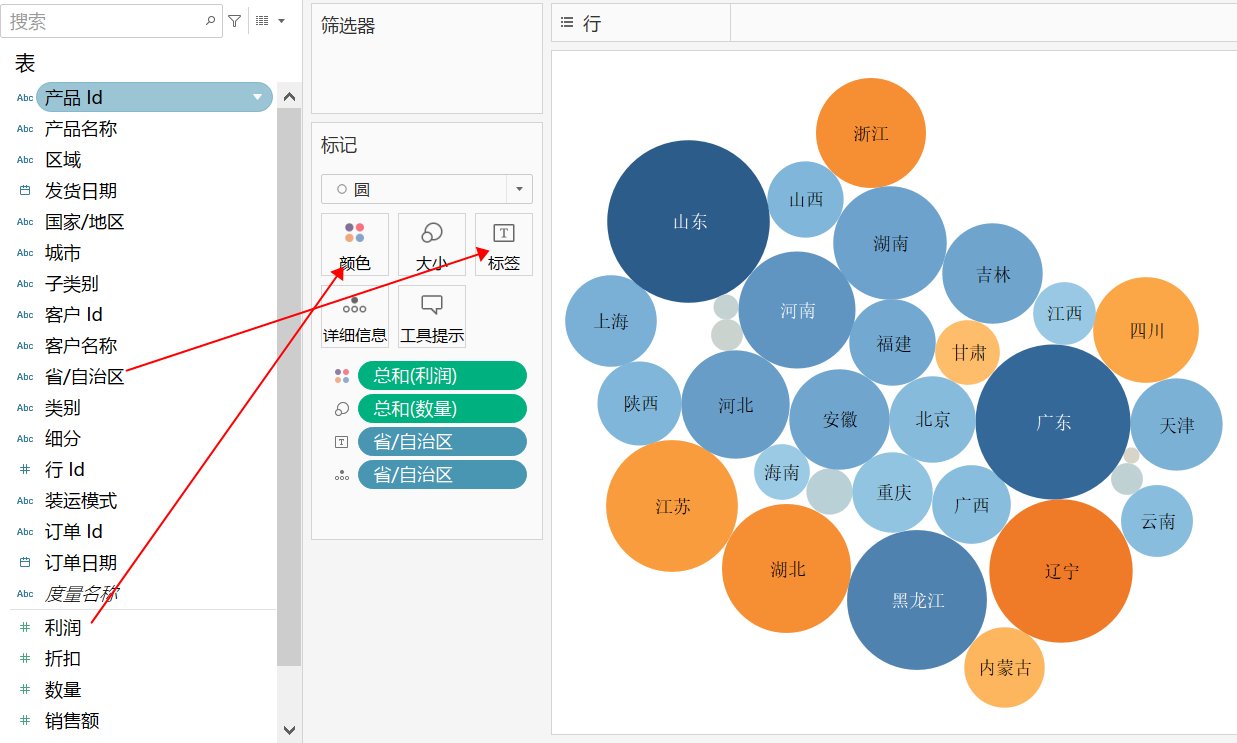The image size is (1237, 743).
Task: Select the 总和(数量) pill
Action: 442,409
